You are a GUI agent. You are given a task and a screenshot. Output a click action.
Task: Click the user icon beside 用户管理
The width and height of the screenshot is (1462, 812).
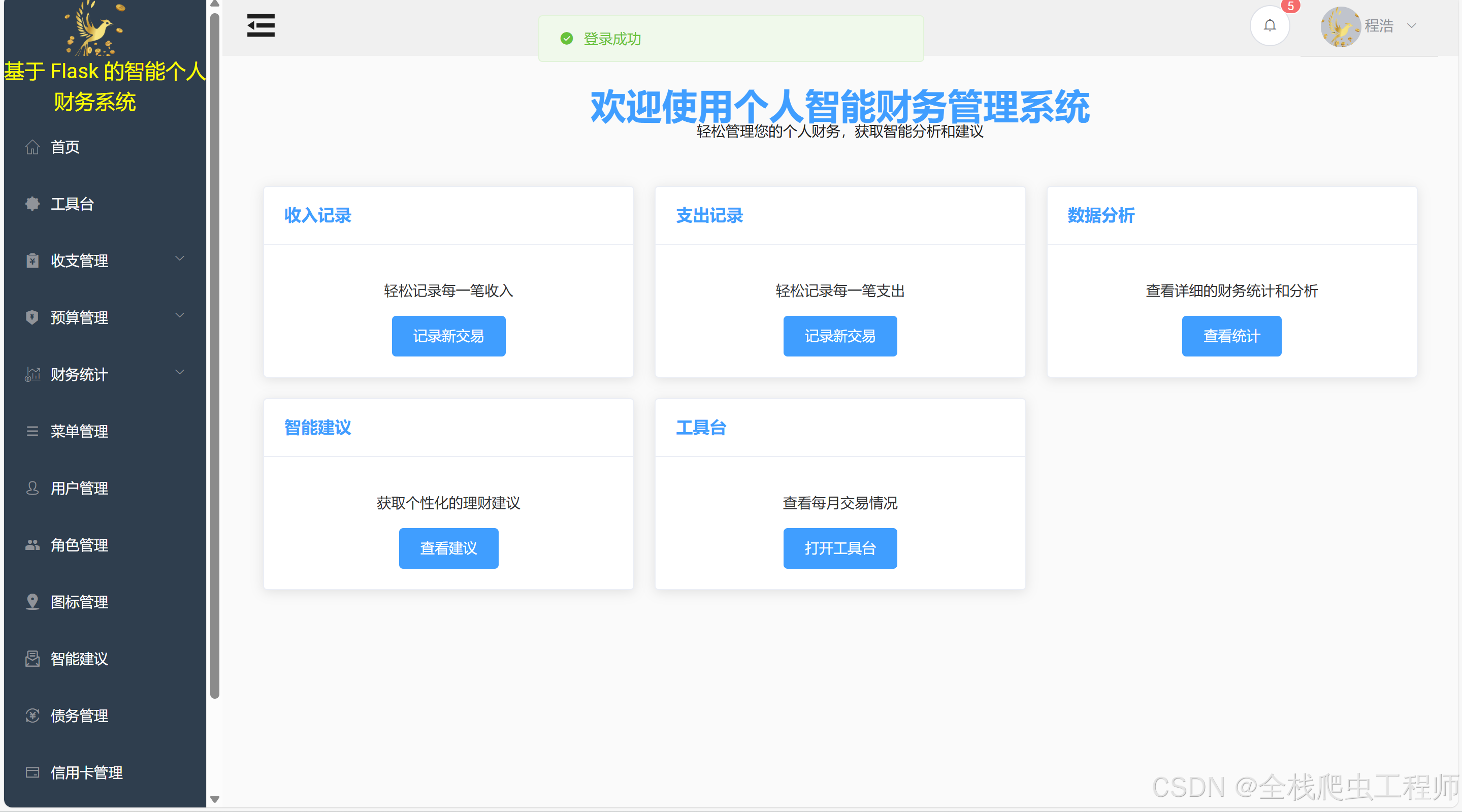tap(33, 488)
